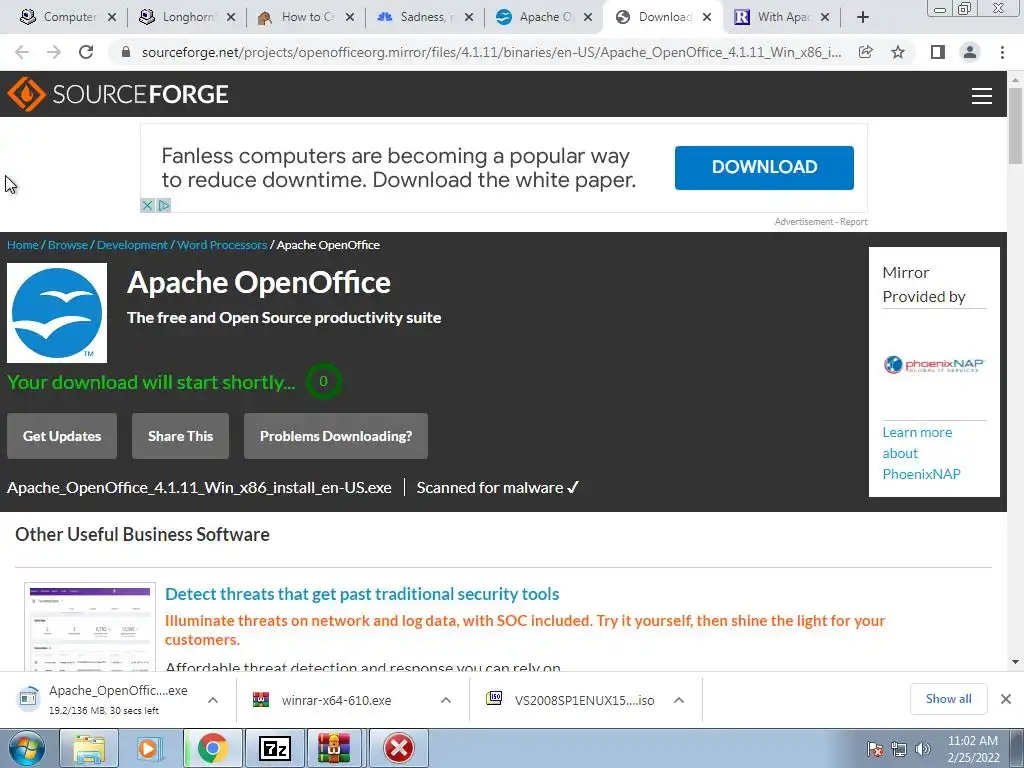Open 'Detect threats that get past' link
Viewport: 1024px width, 768px height.
[362, 594]
